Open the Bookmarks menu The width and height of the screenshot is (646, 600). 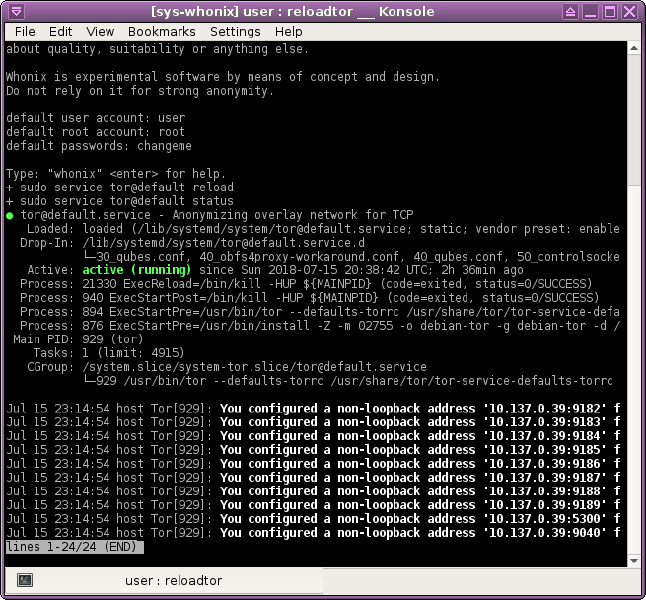162,32
